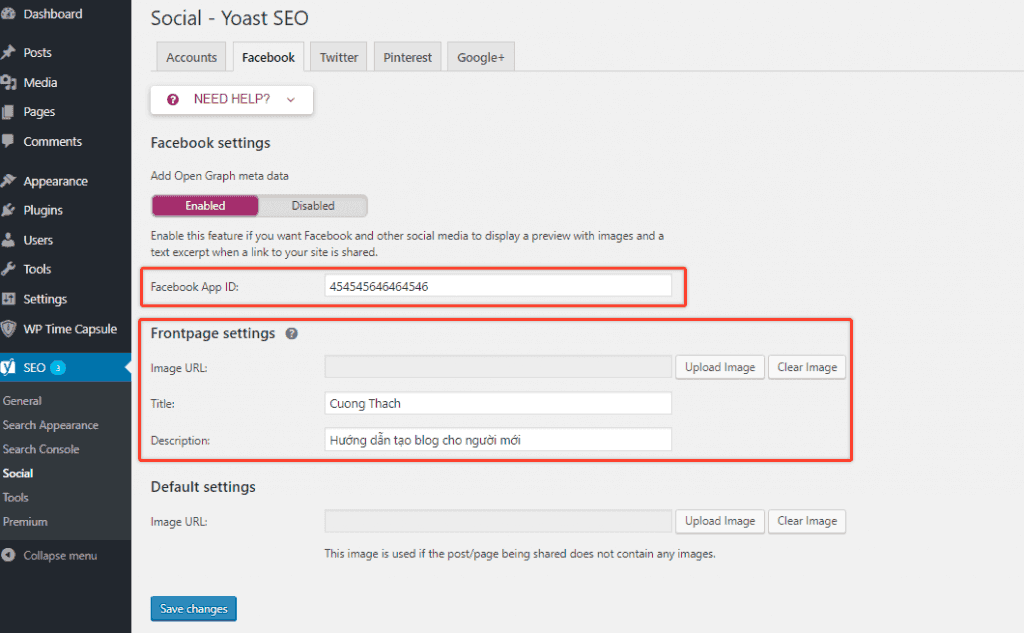Expand the NEED HELP? dropdown chevron
The height and width of the screenshot is (633, 1024).
(291, 99)
